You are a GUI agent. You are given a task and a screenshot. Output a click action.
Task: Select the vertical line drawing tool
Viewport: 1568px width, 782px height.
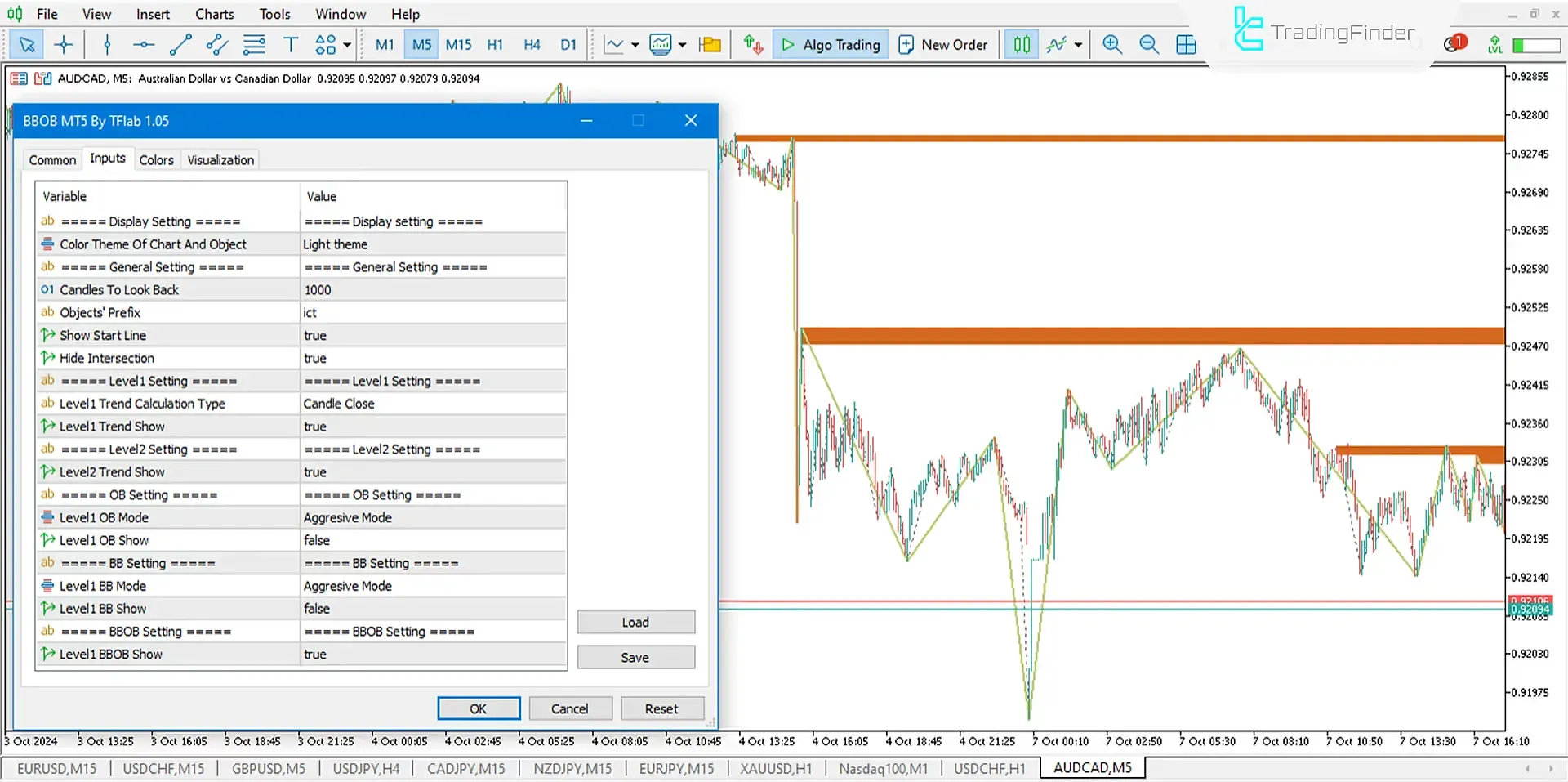106,44
